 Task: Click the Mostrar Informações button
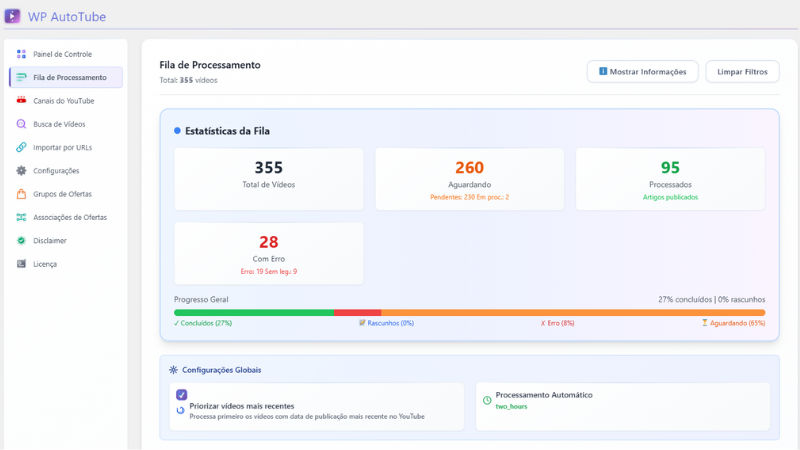(642, 71)
